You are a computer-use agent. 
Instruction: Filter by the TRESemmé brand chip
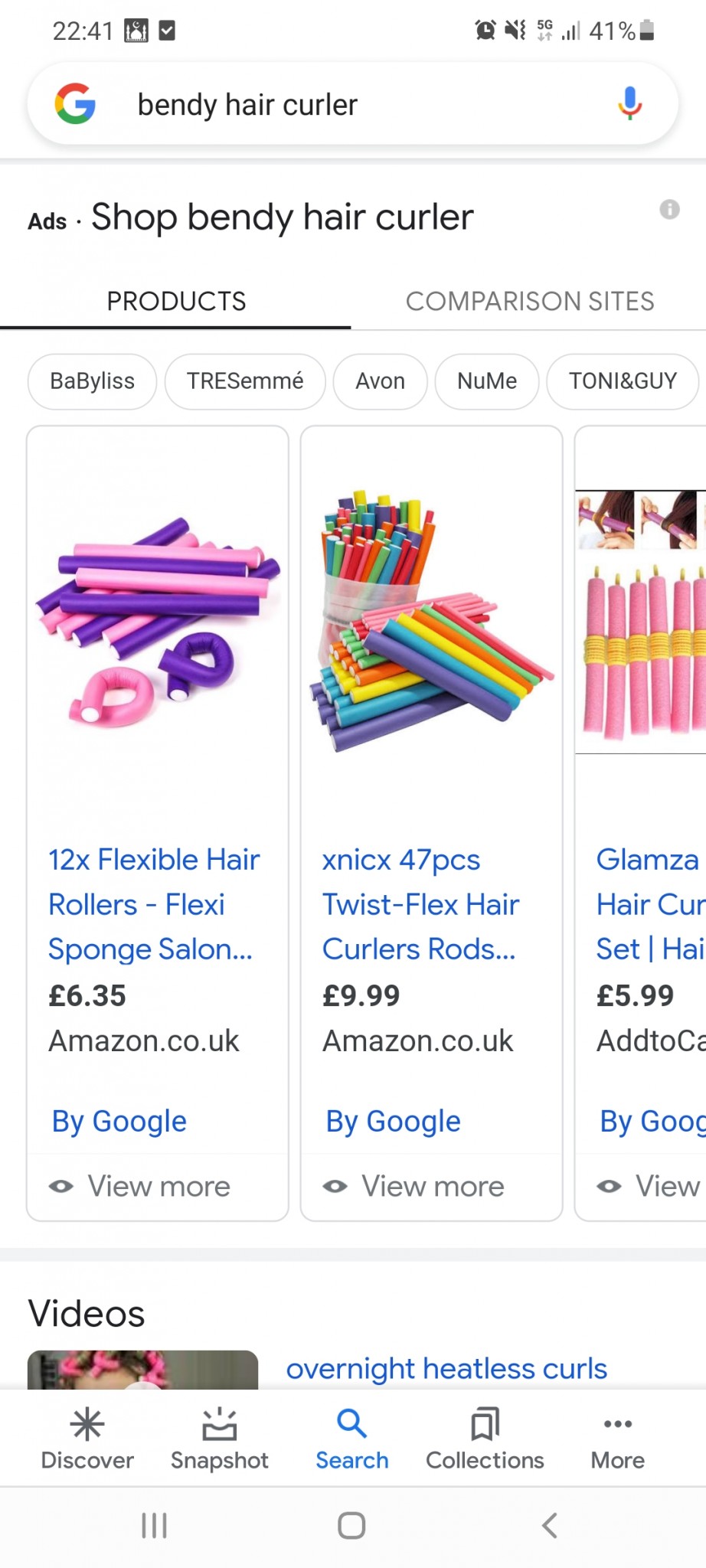245,381
